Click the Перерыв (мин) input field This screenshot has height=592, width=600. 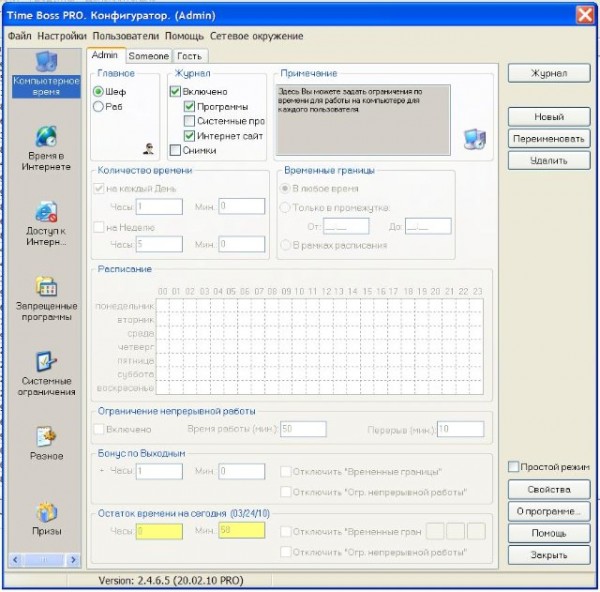tap(460, 429)
